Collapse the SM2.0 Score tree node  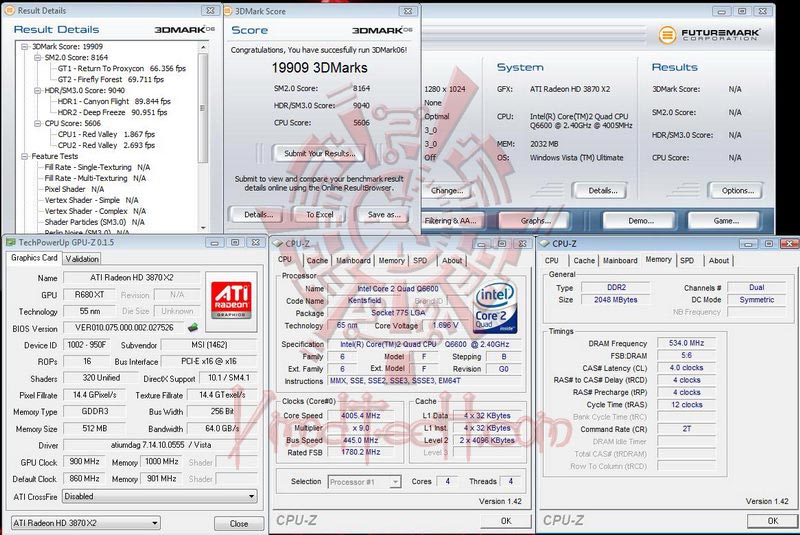[x=37, y=58]
